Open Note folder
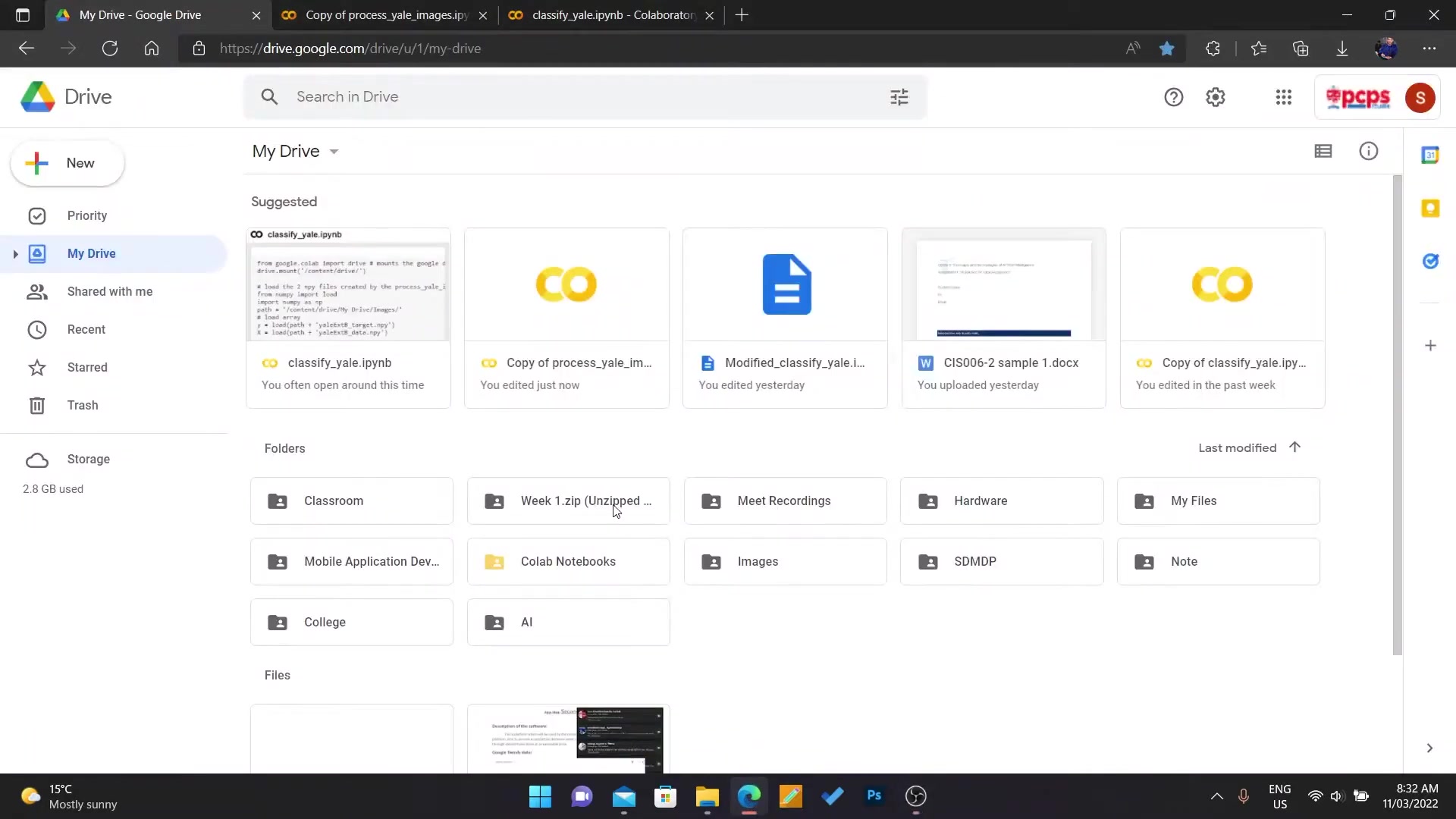Viewport: 1456px width, 819px height. (x=1219, y=562)
